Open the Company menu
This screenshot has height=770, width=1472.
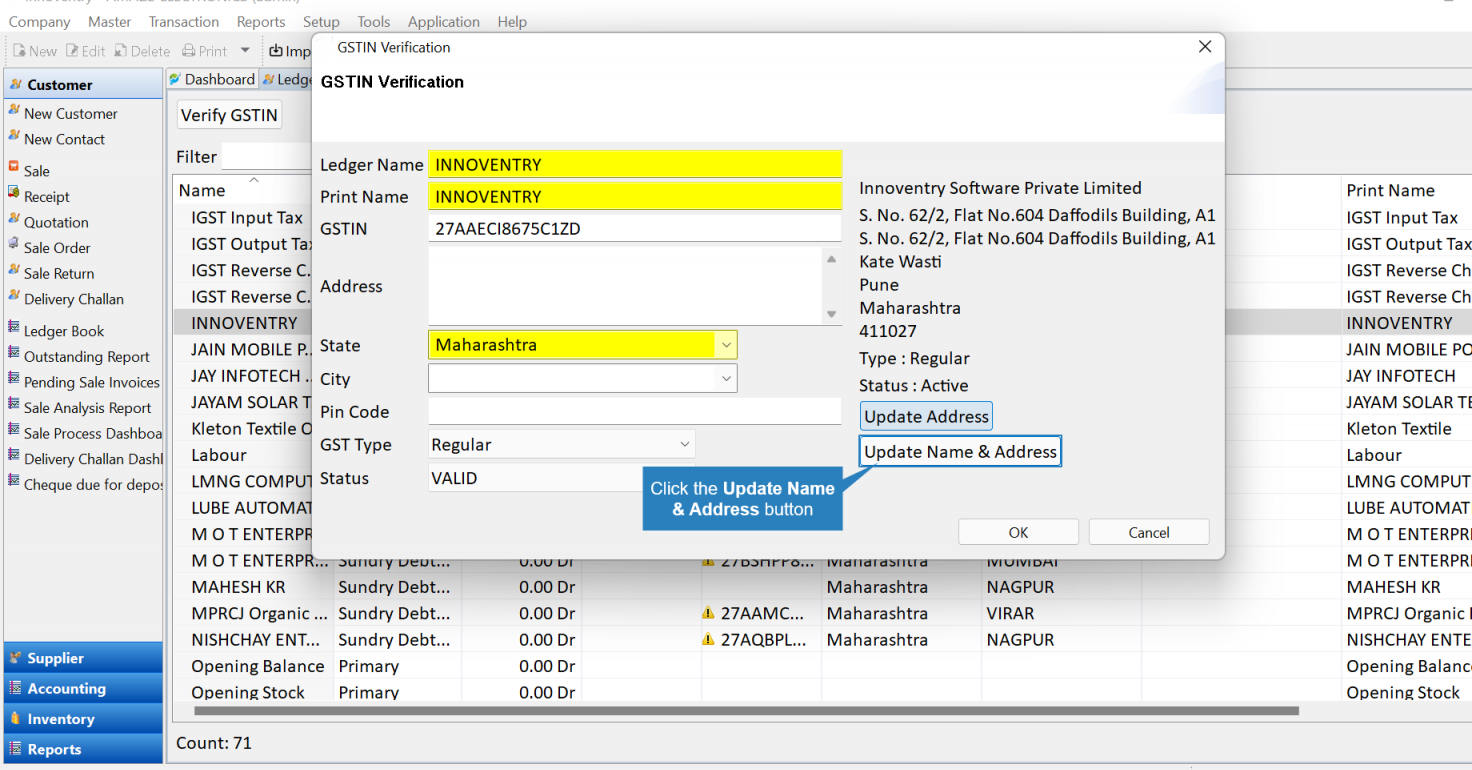[40, 21]
